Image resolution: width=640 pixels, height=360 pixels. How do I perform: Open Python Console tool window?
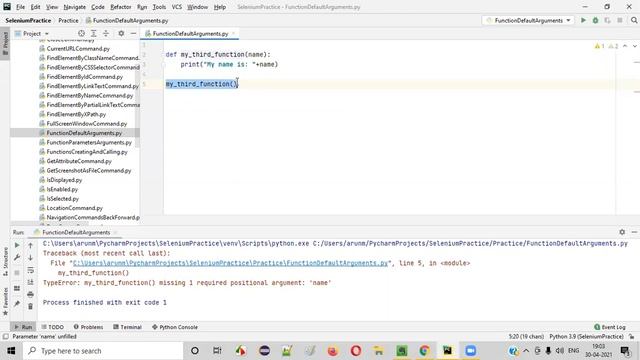pos(175,327)
